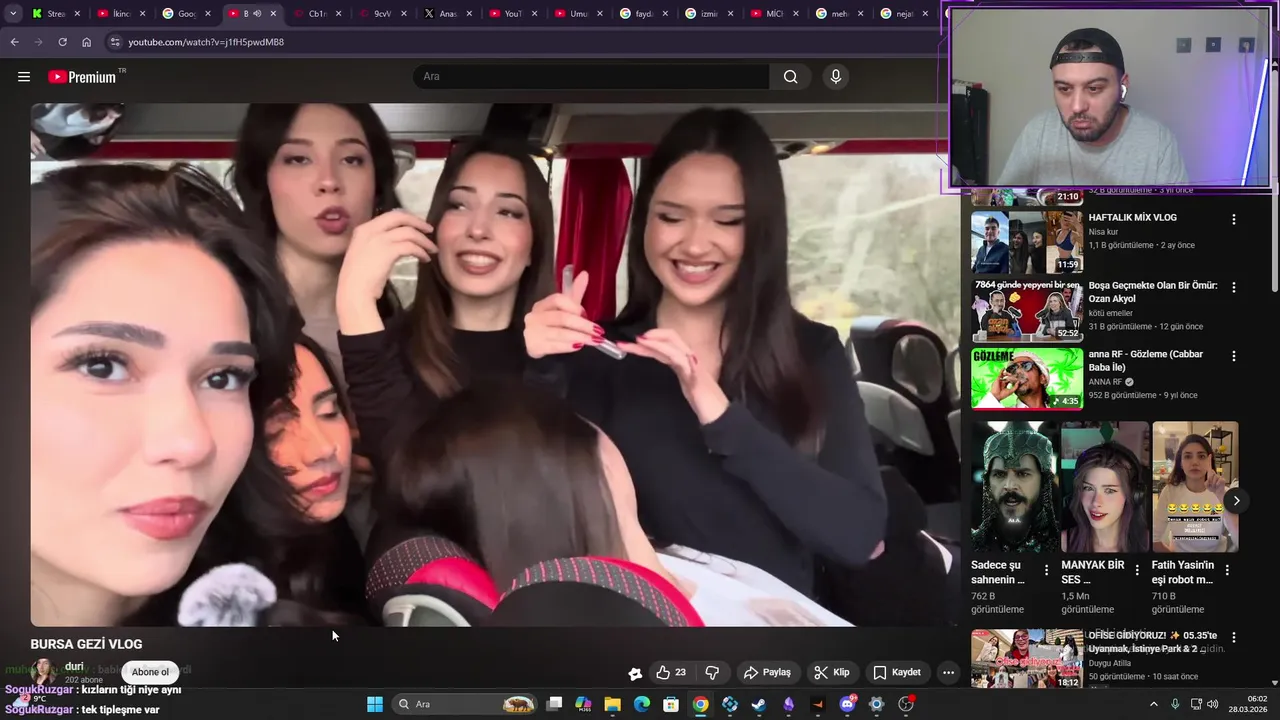Open the tab search dropdown arrow
Image resolution: width=1280 pixels, height=720 pixels.
(x=13, y=14)
